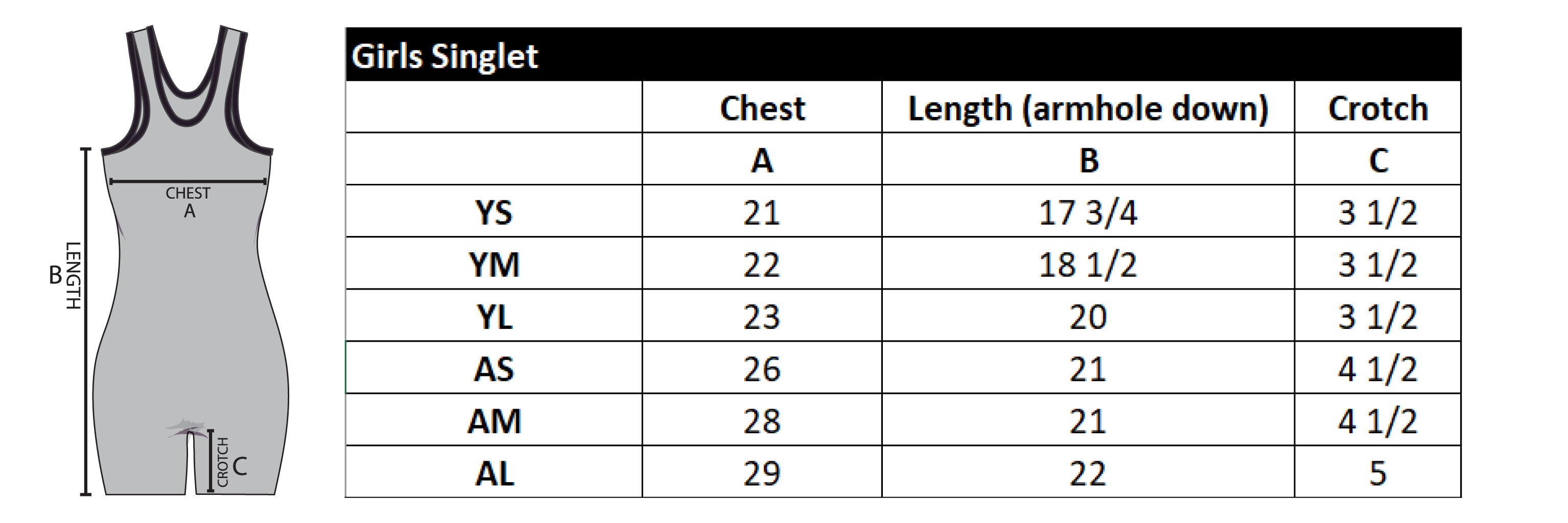Select the YS size row label
Screen dimensions: 1568x523
(x=494, y=212)
